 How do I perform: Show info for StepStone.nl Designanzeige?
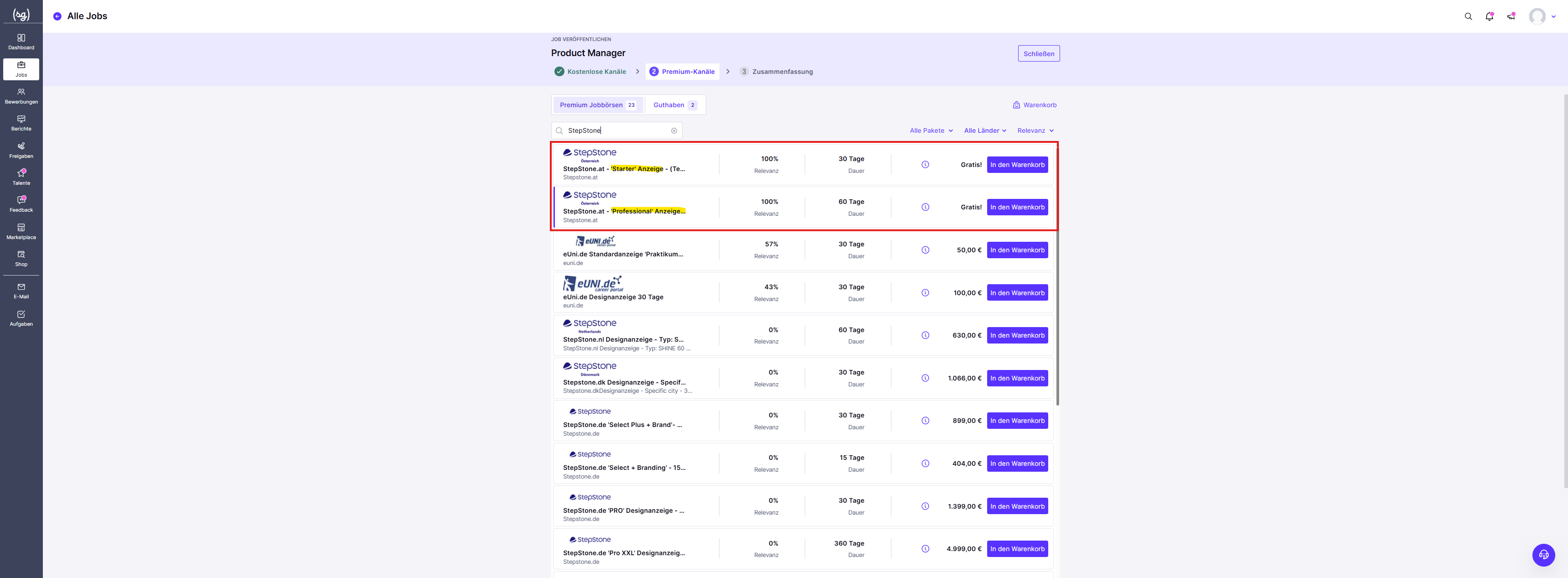coord(925,336)
